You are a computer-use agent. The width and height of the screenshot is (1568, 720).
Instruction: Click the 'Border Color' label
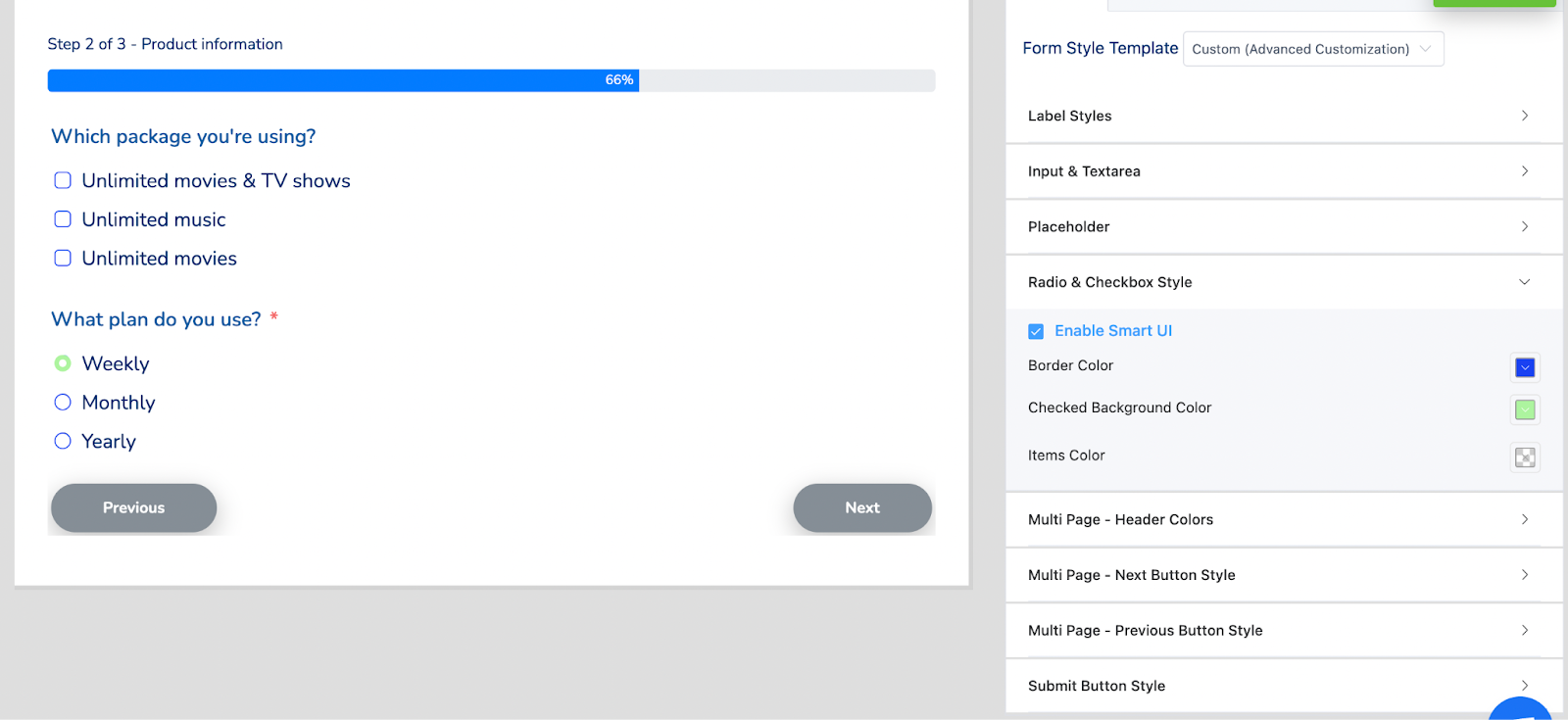point(1070,365)
